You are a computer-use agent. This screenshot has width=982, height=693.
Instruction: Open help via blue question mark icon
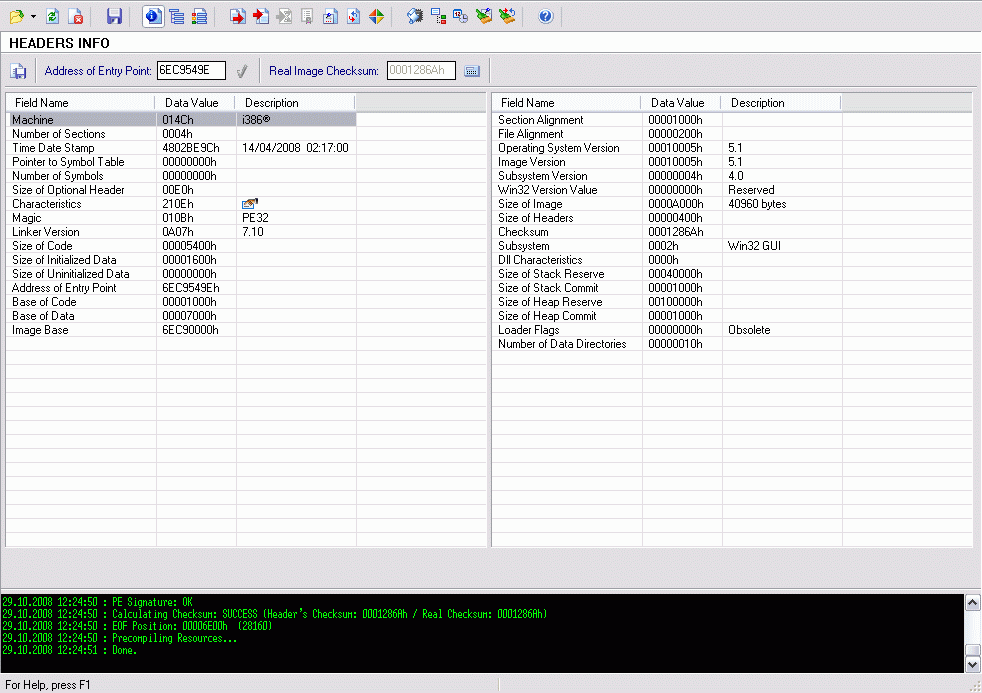(545, 17)
